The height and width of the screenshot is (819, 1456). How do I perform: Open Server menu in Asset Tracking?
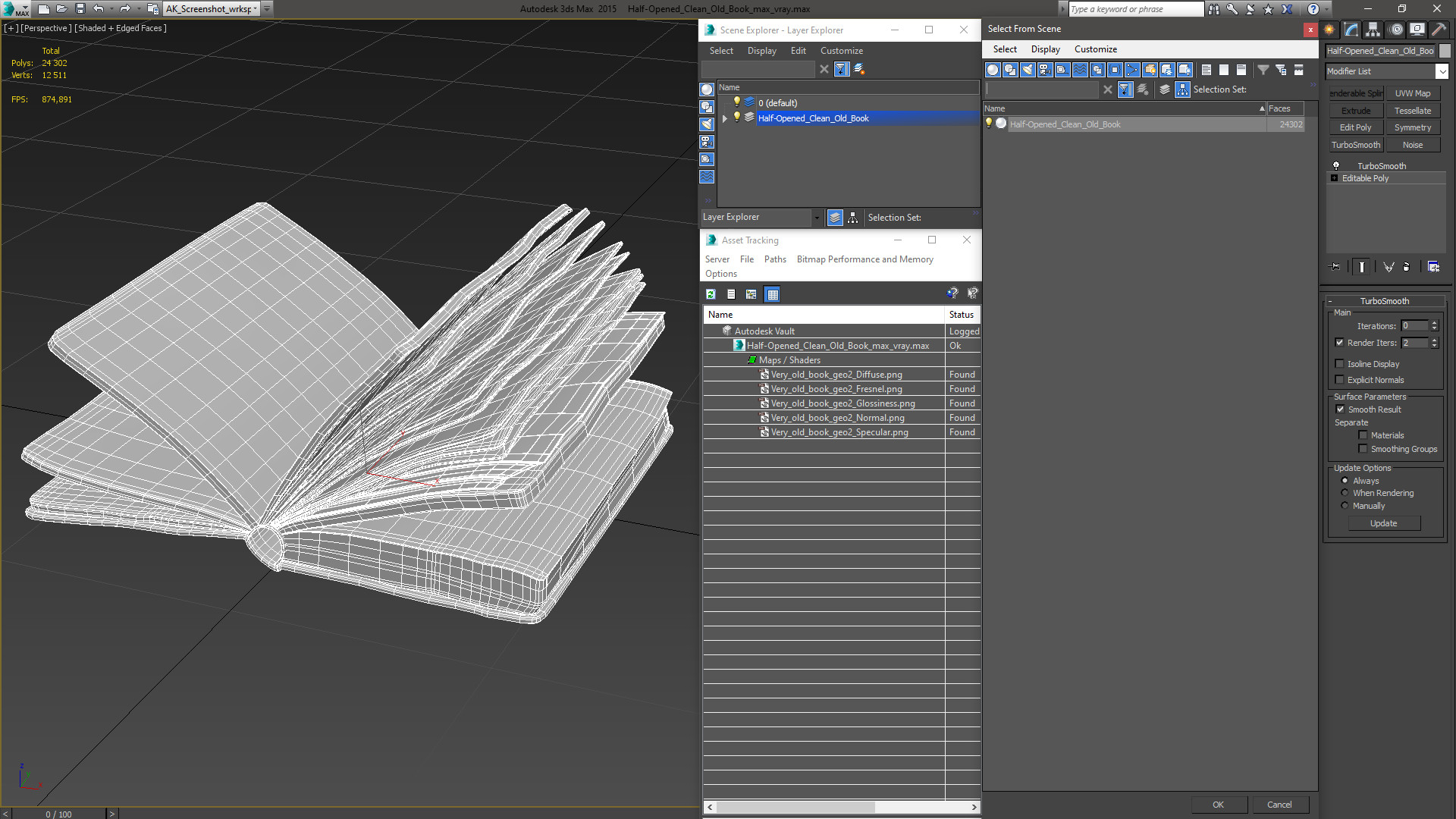tap(717, 259)
